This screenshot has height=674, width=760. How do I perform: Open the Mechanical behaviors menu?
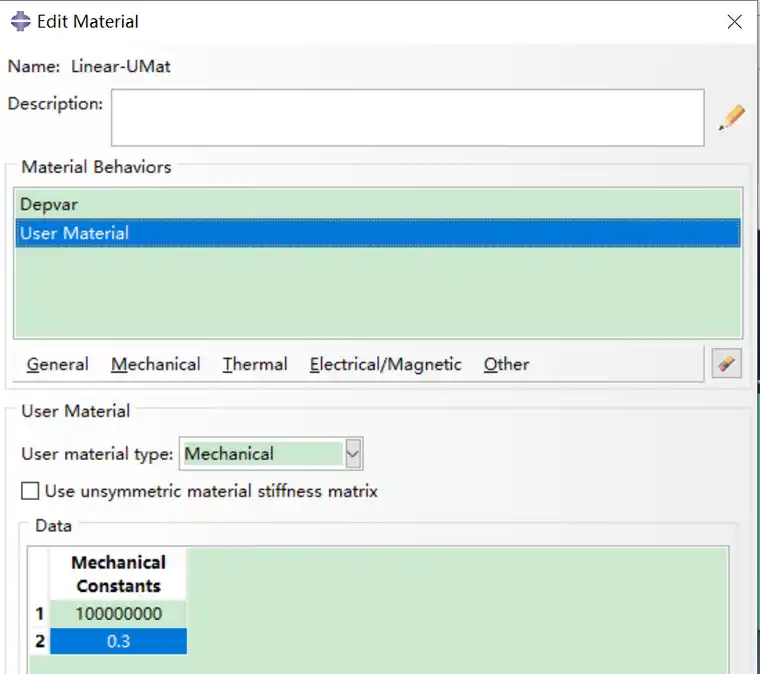coord(155,365)
